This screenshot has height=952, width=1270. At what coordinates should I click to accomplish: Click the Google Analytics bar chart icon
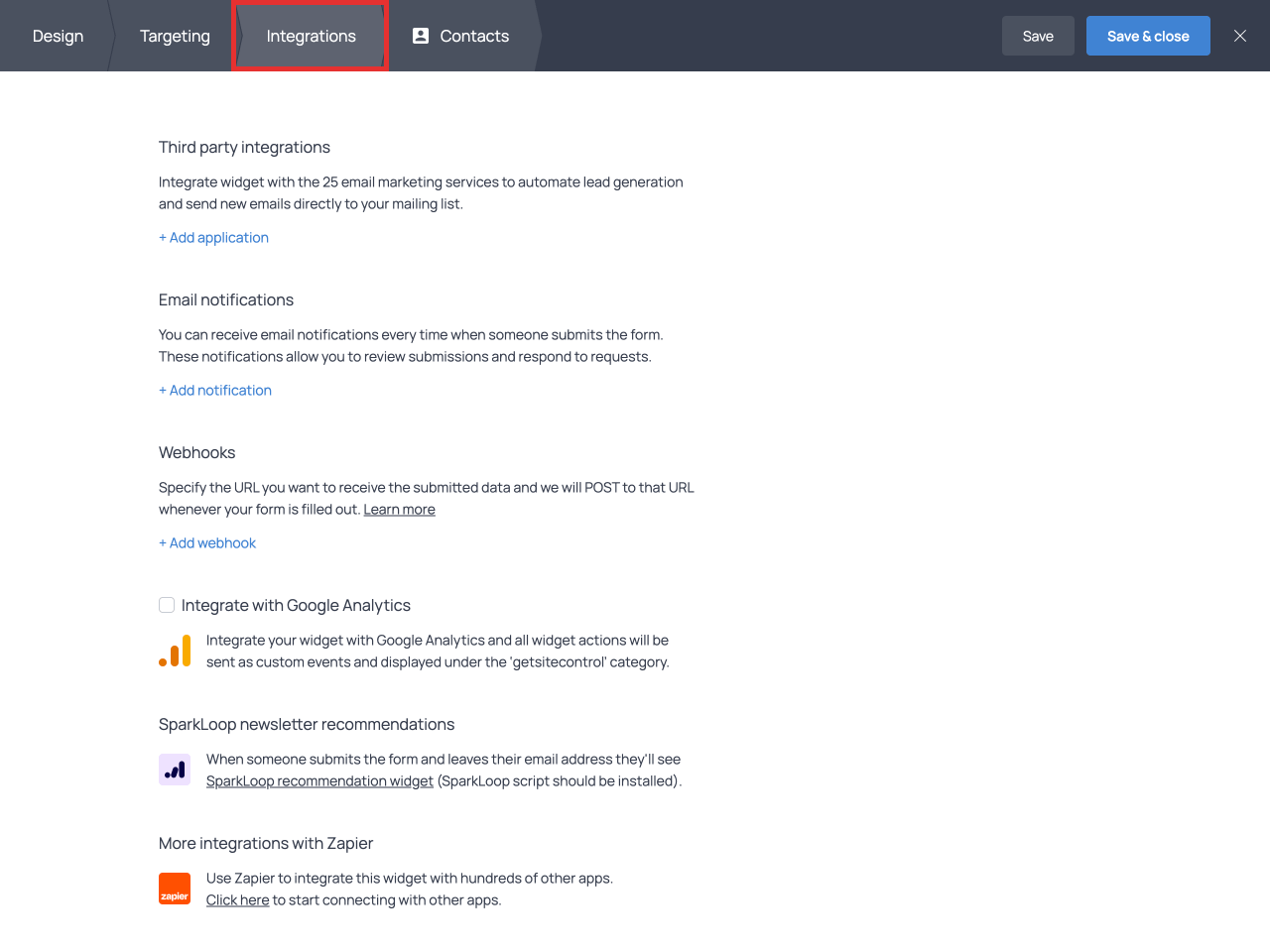tap(175, 652)
